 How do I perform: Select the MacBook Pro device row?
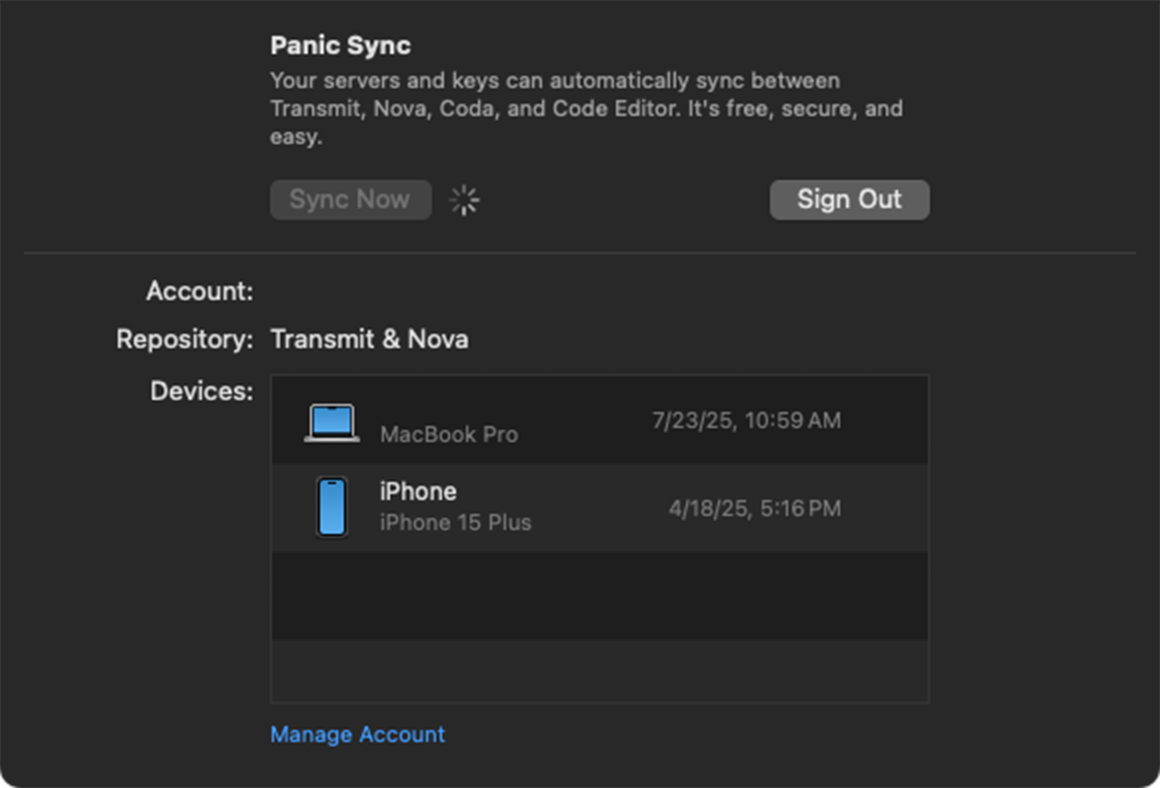pos(600,420)
